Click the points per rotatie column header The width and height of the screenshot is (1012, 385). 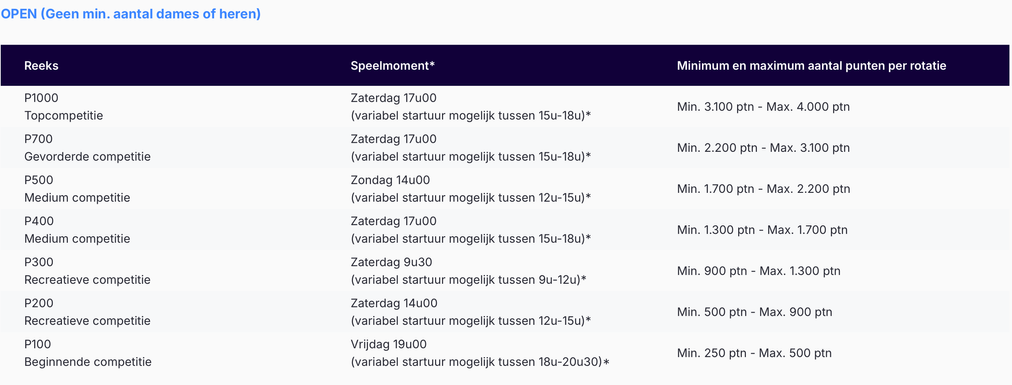tap(812, 66)
